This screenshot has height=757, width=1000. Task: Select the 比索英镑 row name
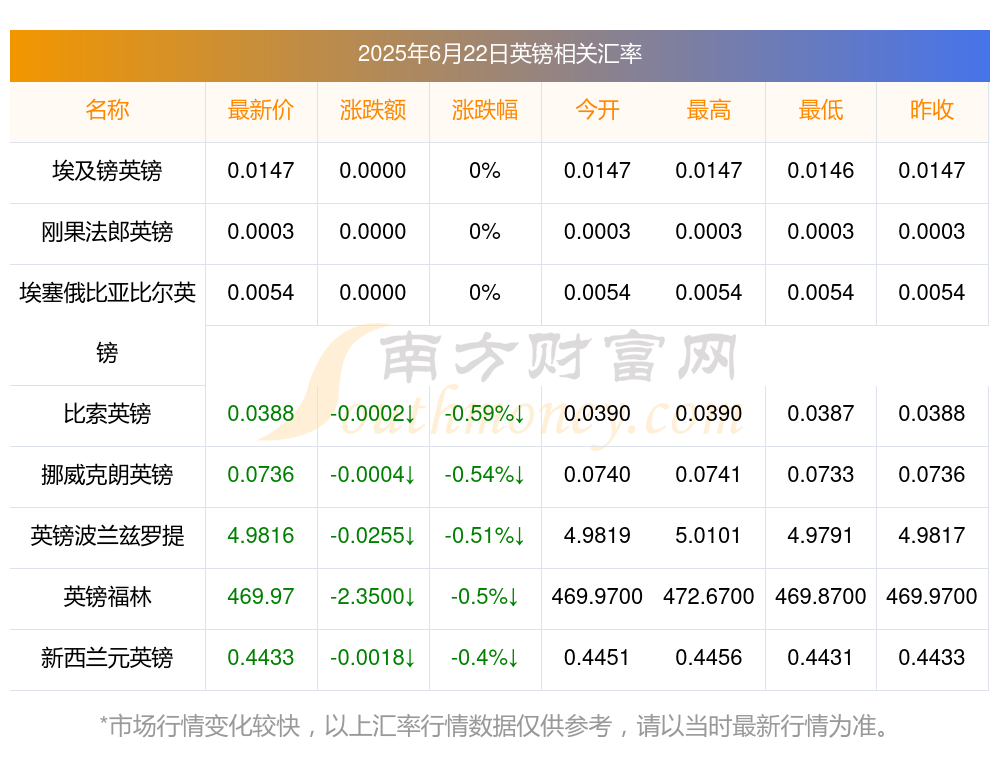[x=107, y=414]
